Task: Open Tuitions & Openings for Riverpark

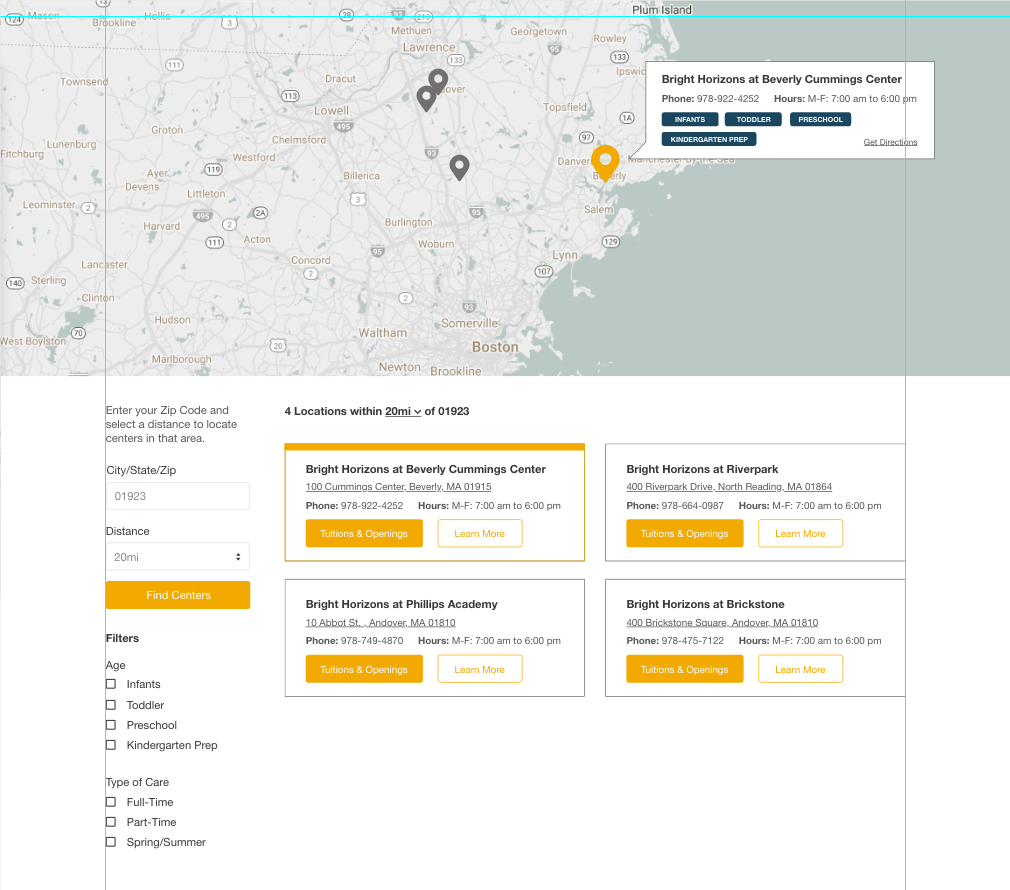Action: (685, 533)
